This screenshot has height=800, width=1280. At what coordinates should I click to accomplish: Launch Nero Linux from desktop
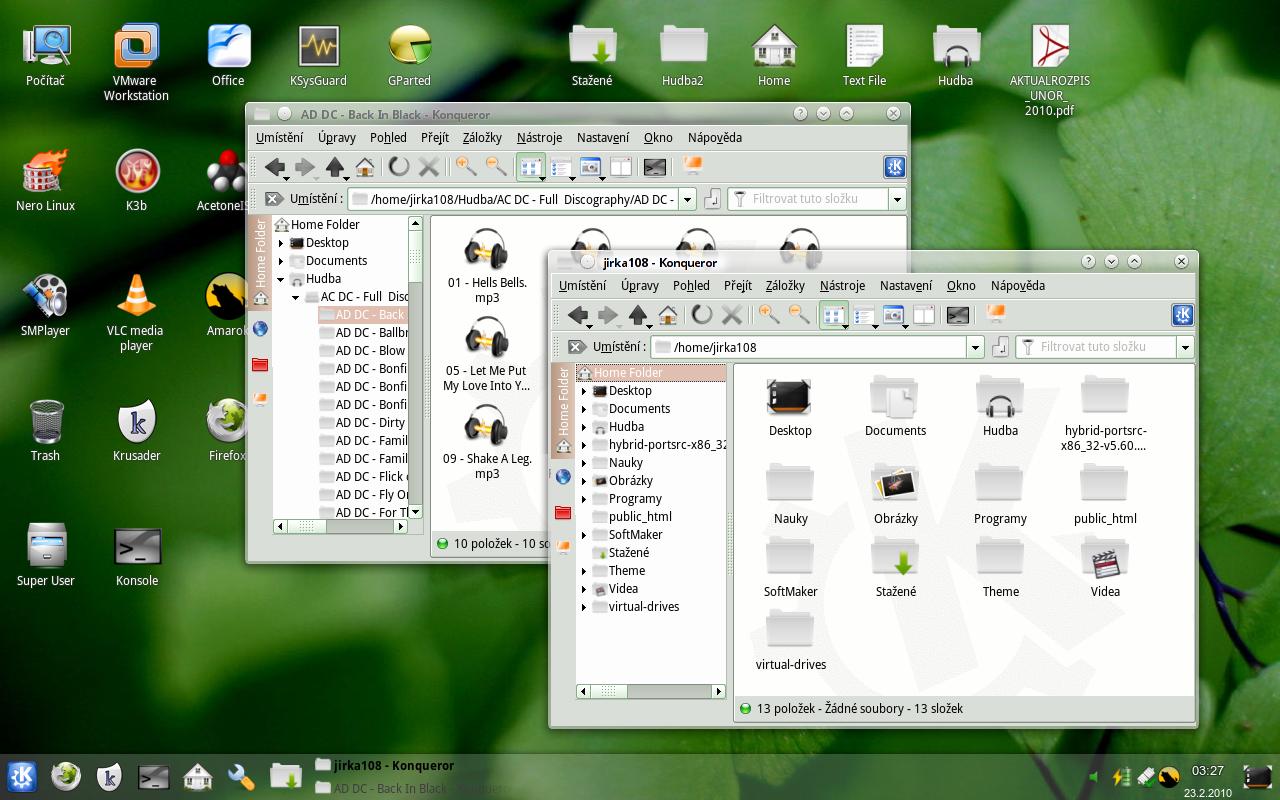[x=46, y=181]
